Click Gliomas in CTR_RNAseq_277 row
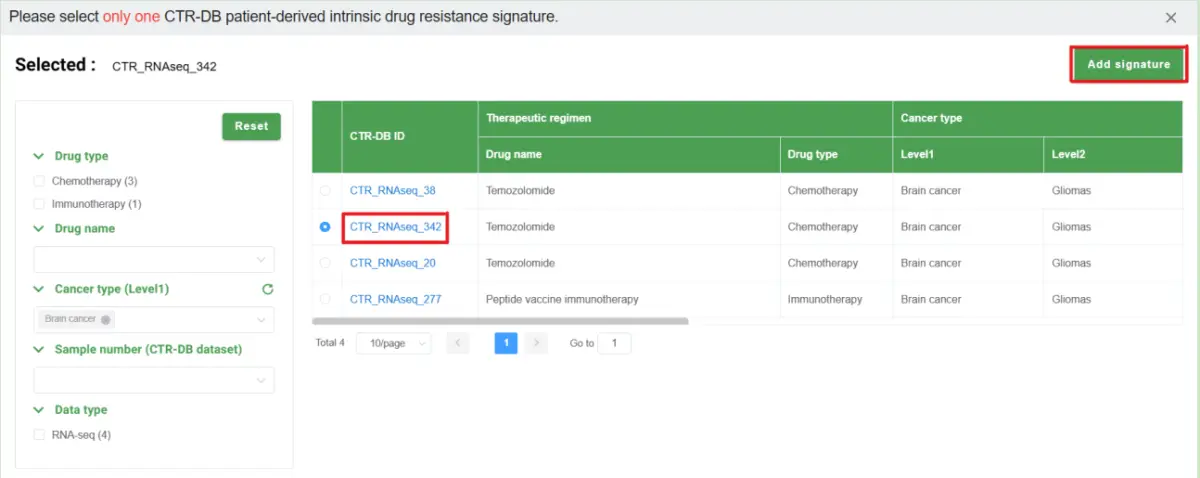The width and height of the screenshot is (1200, 478). (x=1071, y=299)
